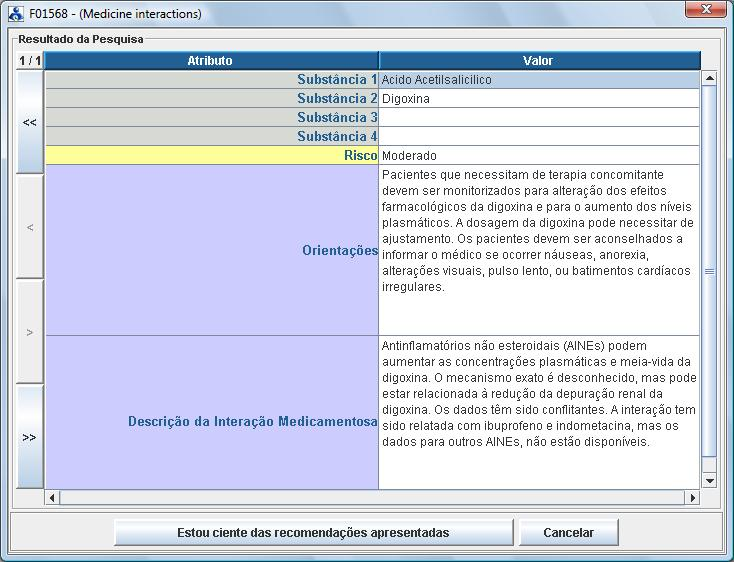Click the window title 'F01568 - (Medicine interactions)'

[115, 14]
